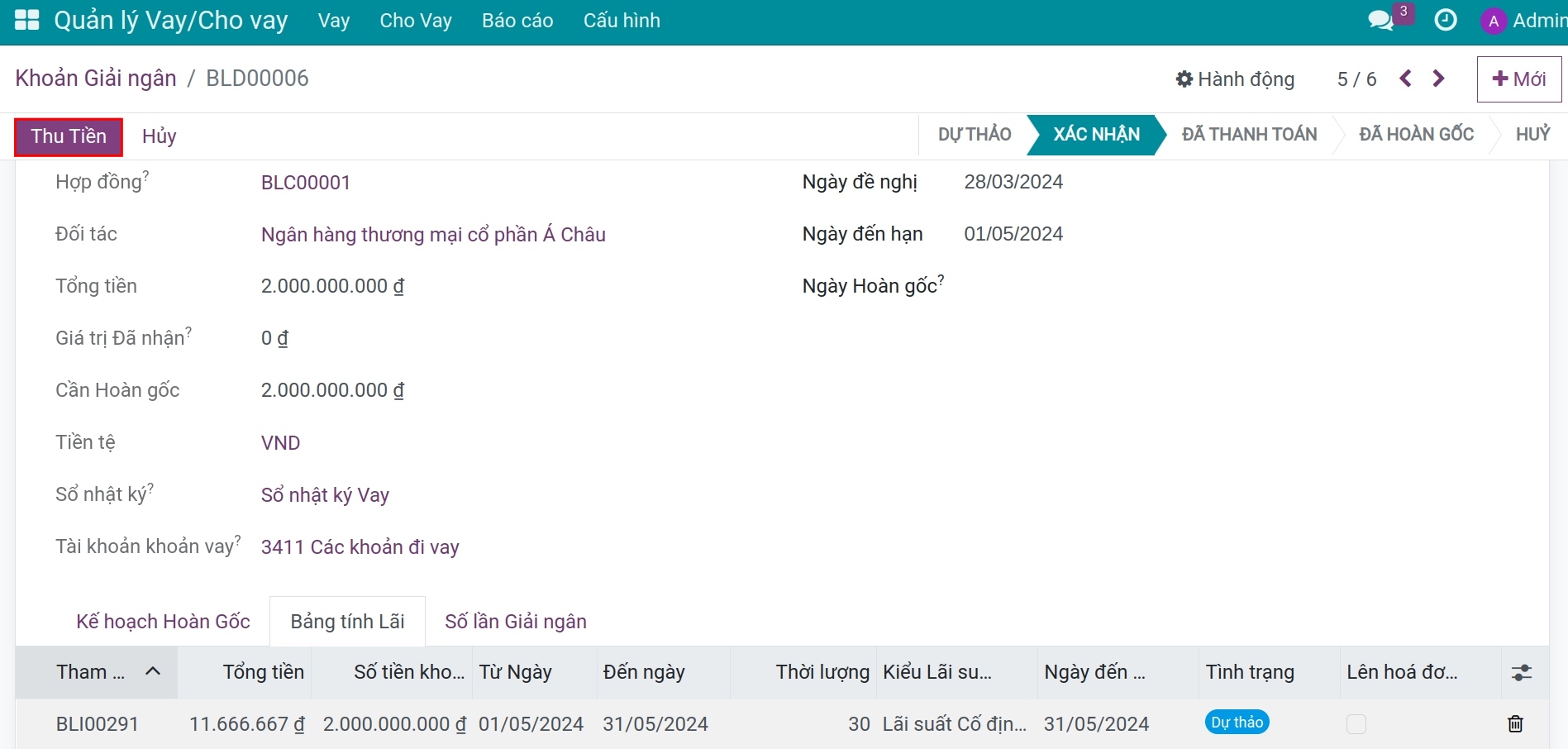The image size is (1568, 749).
Task: Open the app title Quản lý Vay/Cho vay
Action: 171,21
